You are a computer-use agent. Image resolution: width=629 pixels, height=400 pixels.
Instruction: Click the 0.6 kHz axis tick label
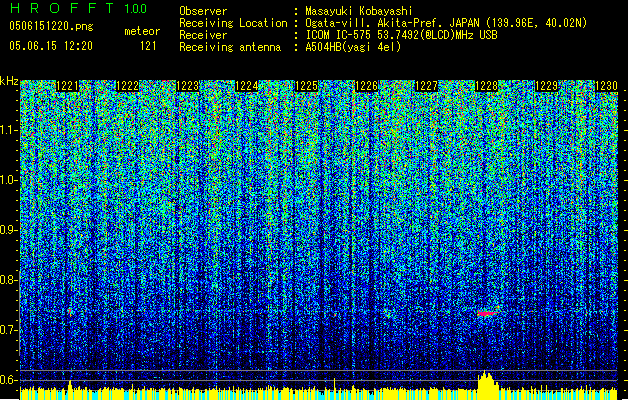9,380
